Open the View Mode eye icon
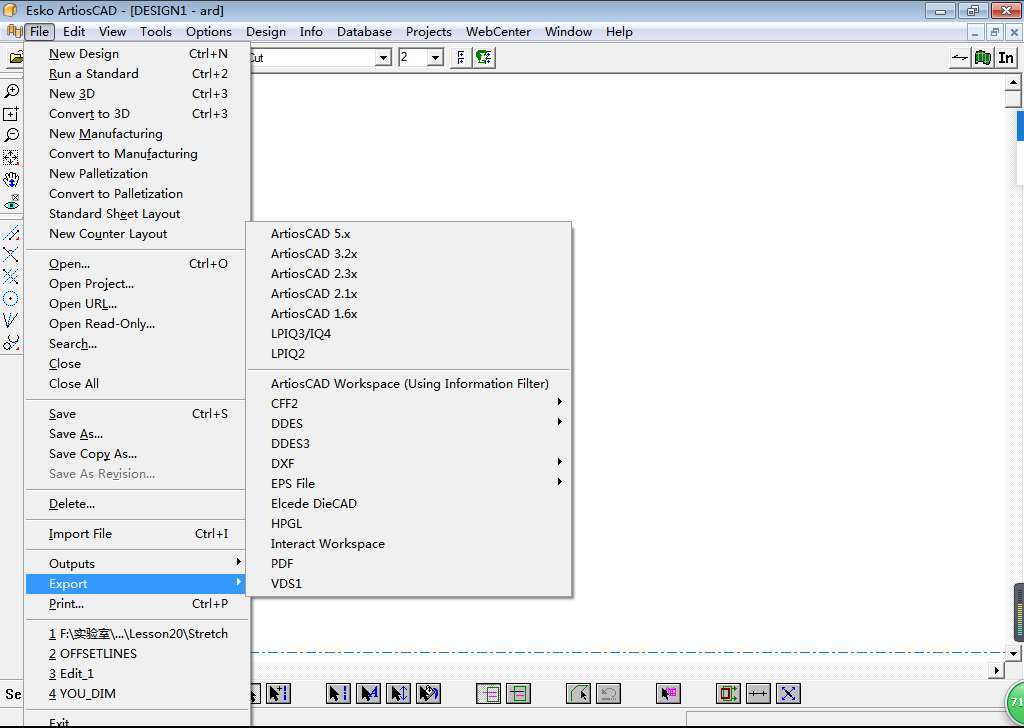Image resolution: width=1024 pixels, height=728 pixels. (x=11, y=201)
